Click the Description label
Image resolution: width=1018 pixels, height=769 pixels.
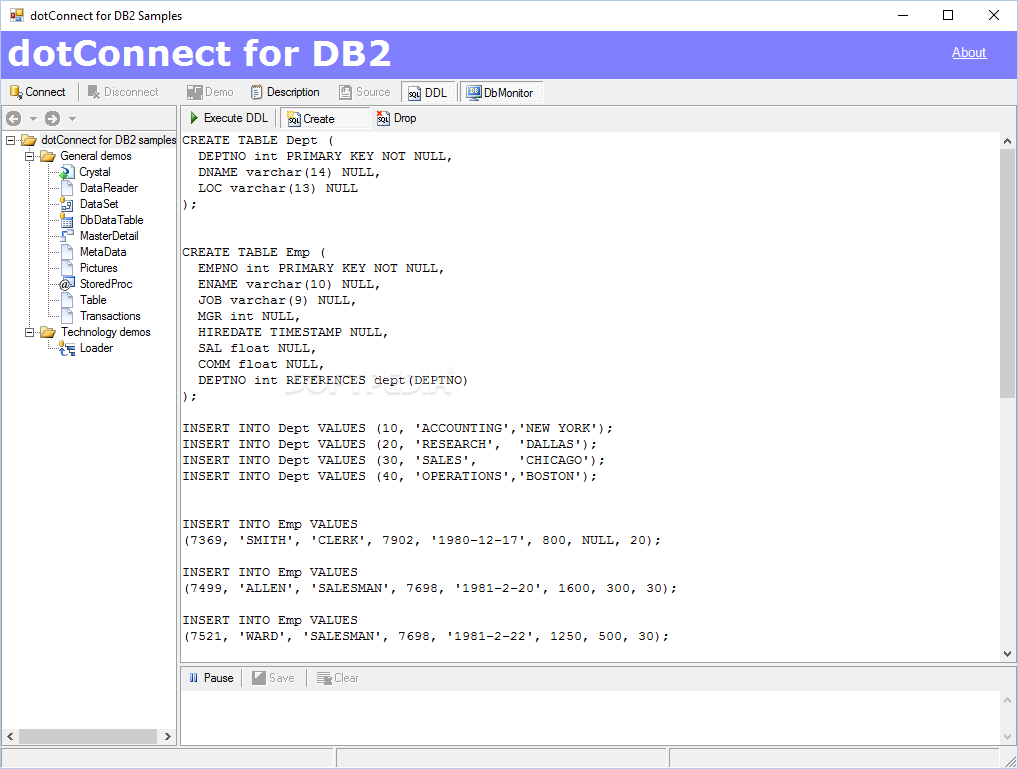tap(293, 92)
